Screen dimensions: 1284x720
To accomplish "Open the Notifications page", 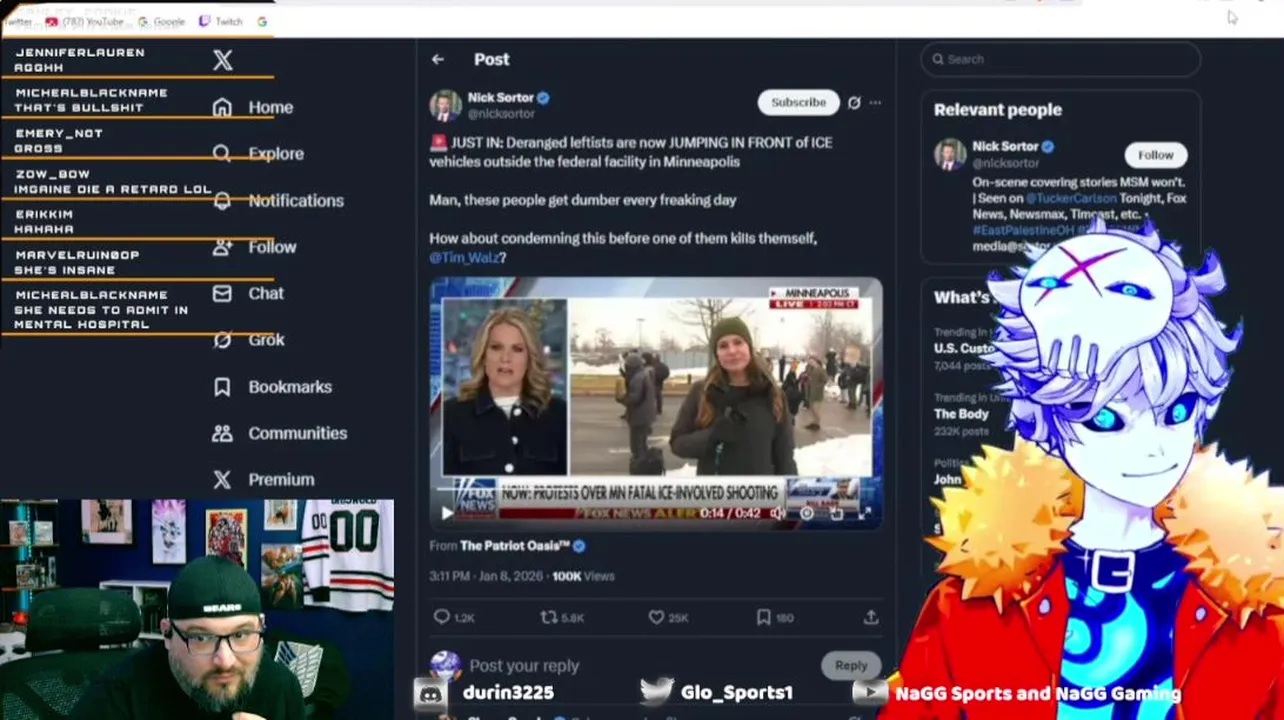I will tap(278, 200).
